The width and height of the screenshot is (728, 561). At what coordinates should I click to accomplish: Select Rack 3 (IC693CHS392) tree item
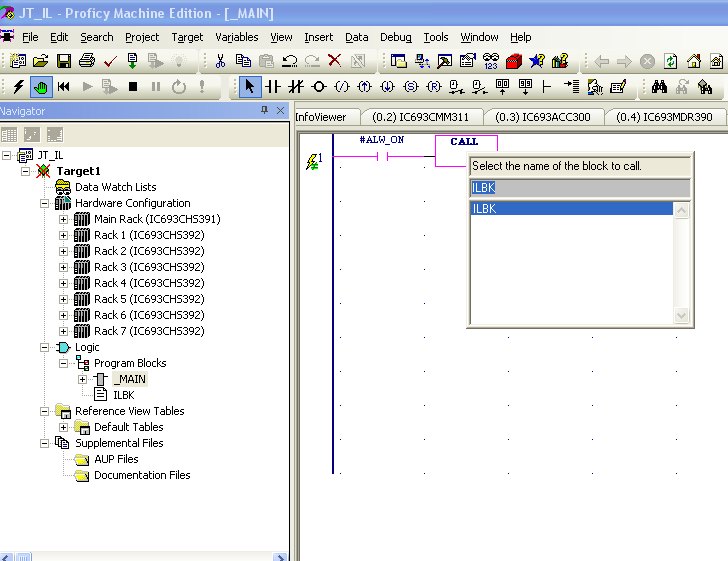tap(149, 267)
